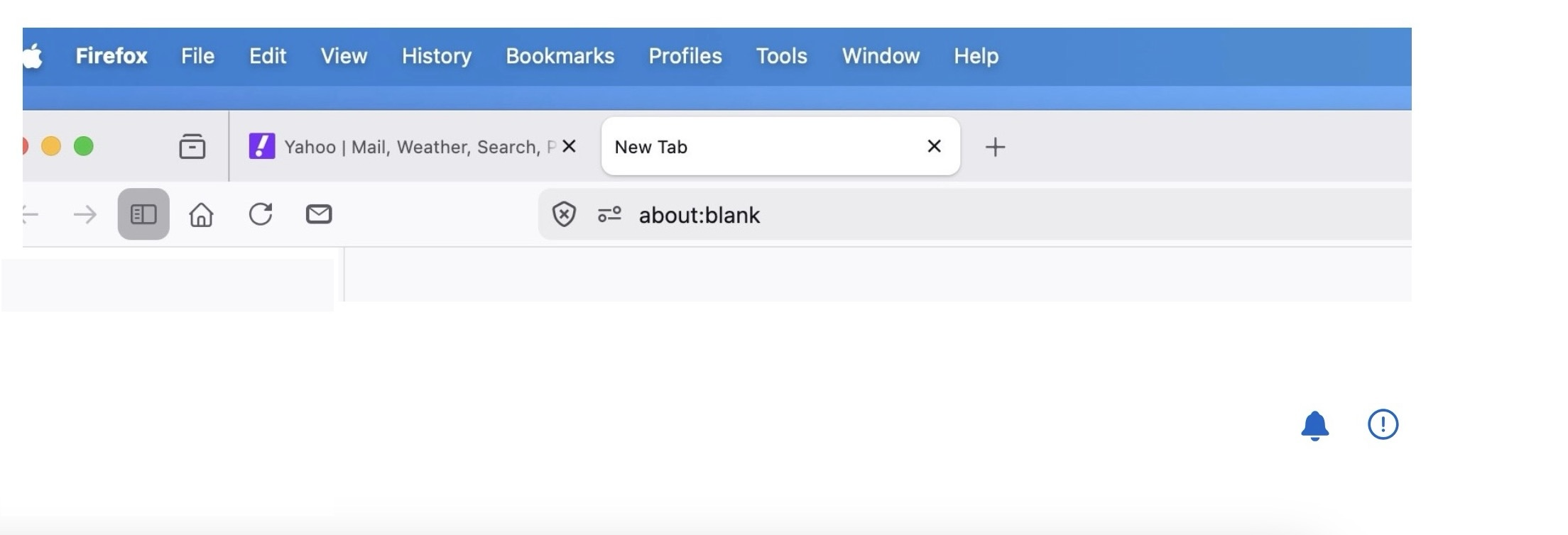The width and height of the screenshot is (1568, 535).
Task: Open the Firefox View tab icon
Action: pyautogui.click(x=192, y=147)
